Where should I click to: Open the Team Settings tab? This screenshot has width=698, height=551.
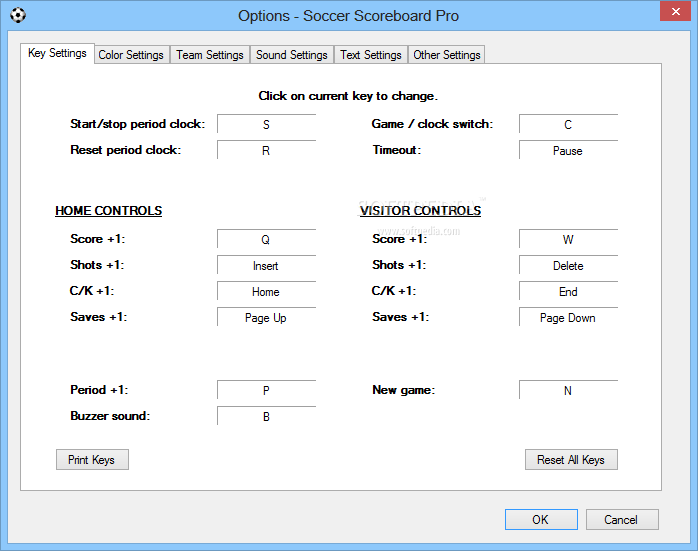click(x=210, y=55)
